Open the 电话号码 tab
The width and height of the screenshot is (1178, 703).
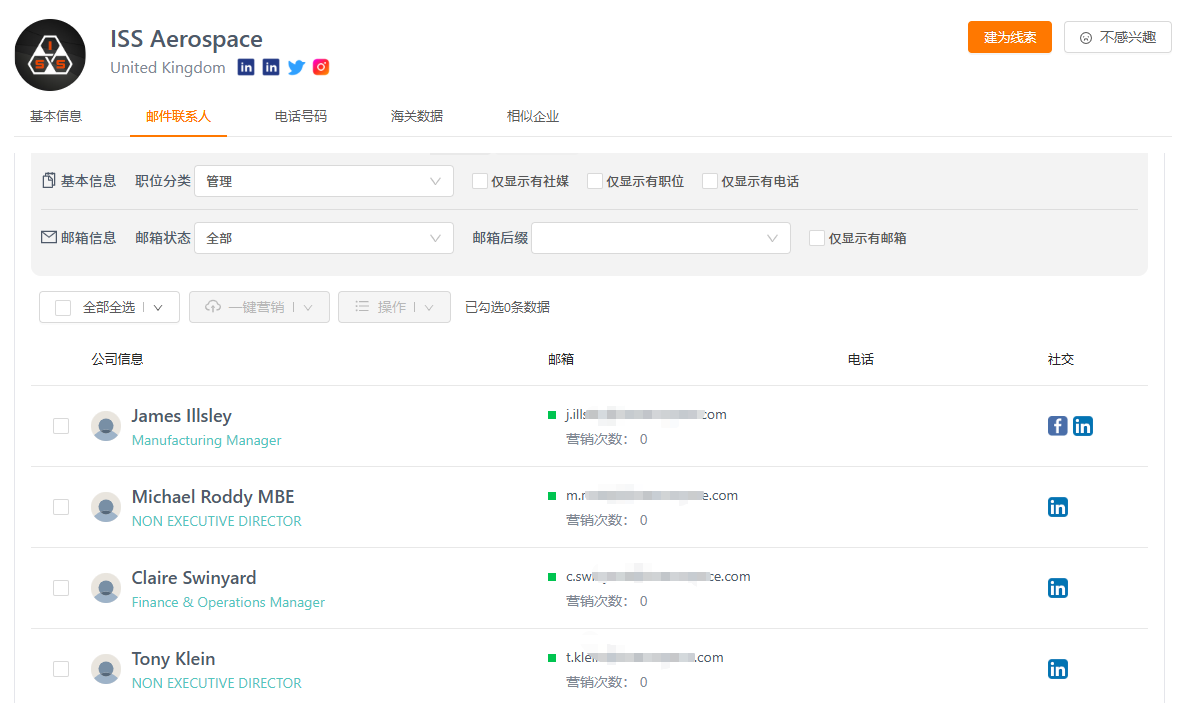coord(301,116)
